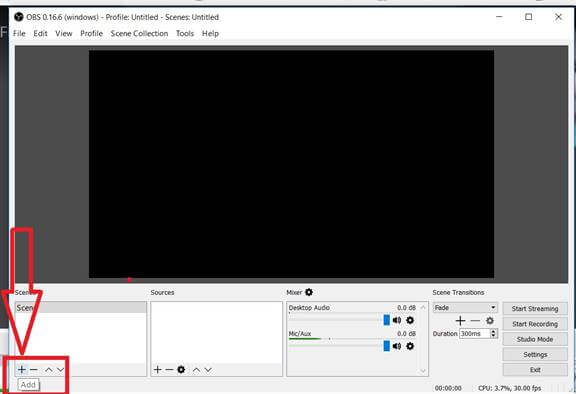This screenshot has width=576, height=394.
Task: Click the empty Sources list box
Action: pos(216,333)
